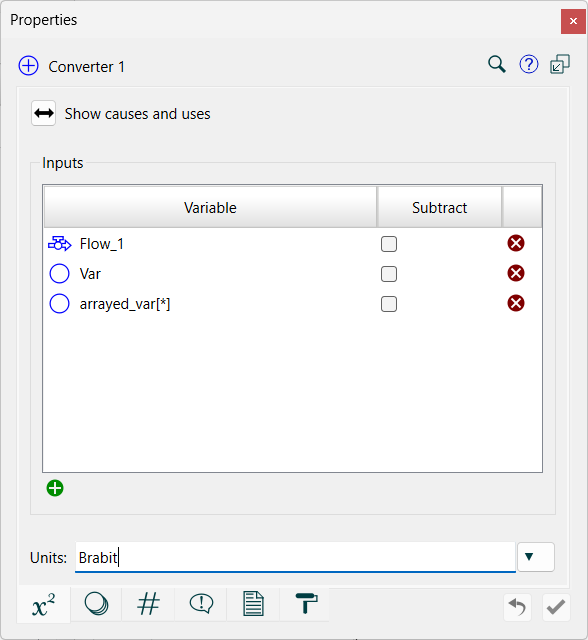The width and height of the screenshot is (588, 640).
Task: Enable Subtract for arrayed_var[*]
Action: [389, 304]
